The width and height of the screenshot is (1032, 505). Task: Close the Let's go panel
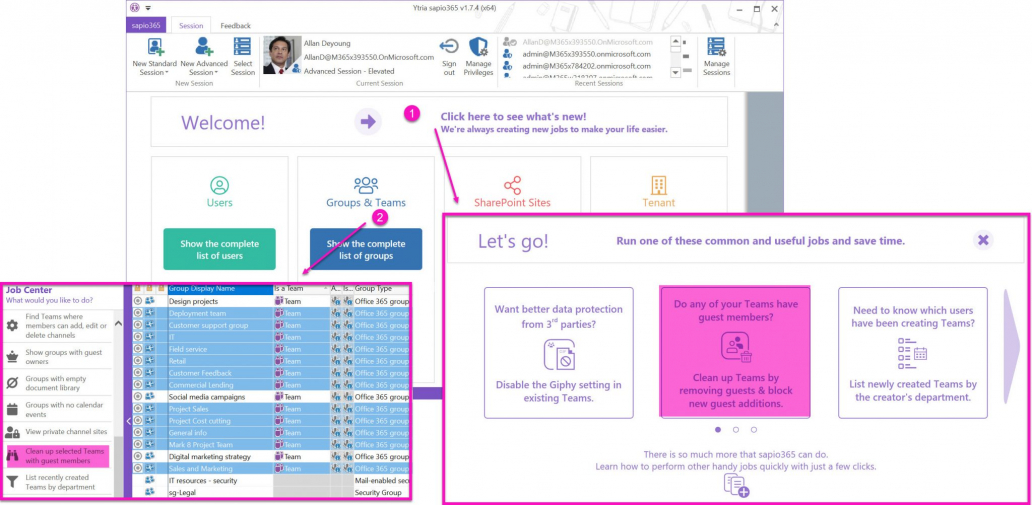tap(983, 240)
